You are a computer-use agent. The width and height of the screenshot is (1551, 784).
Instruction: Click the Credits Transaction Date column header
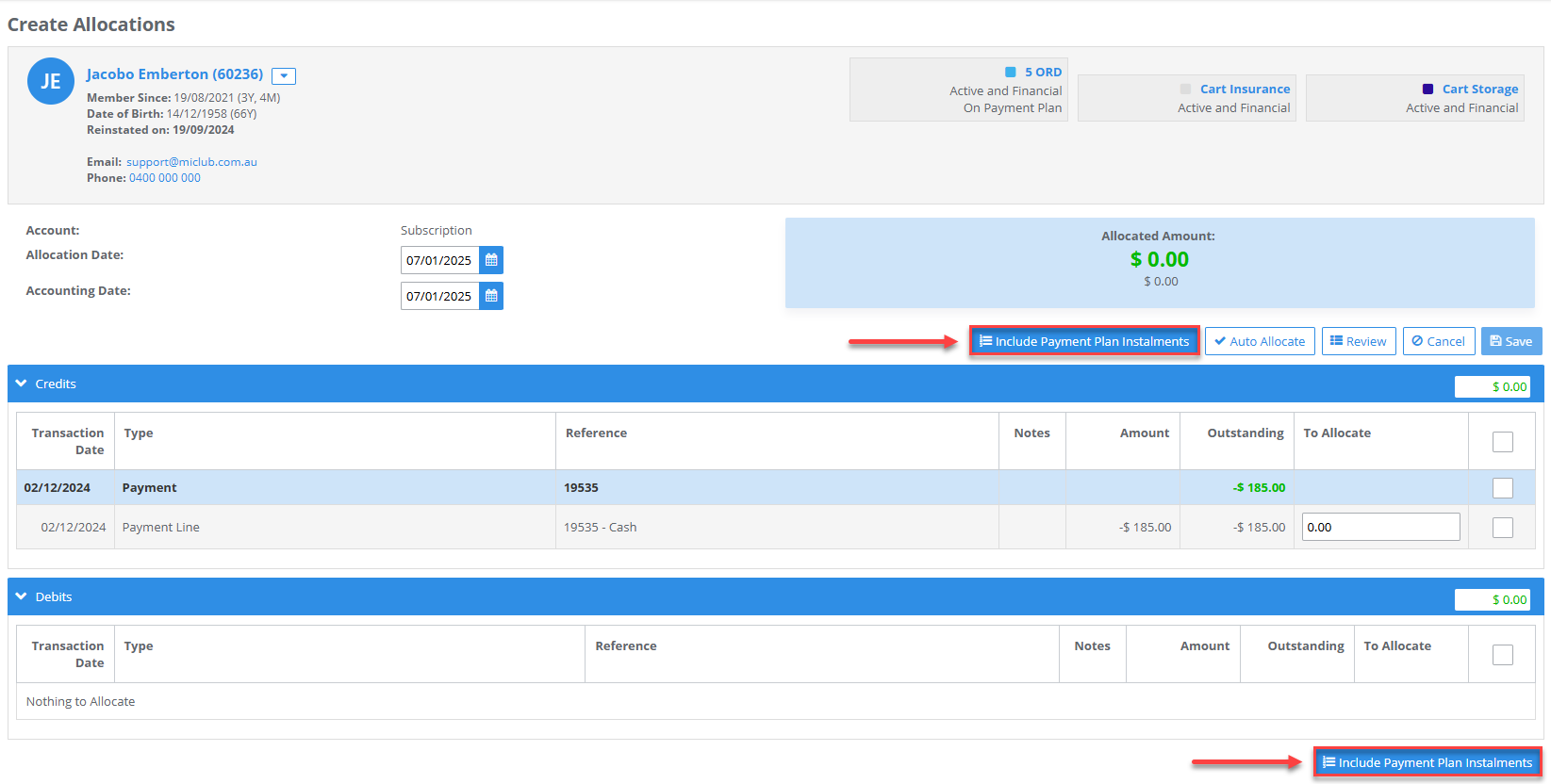pos(68,441)
